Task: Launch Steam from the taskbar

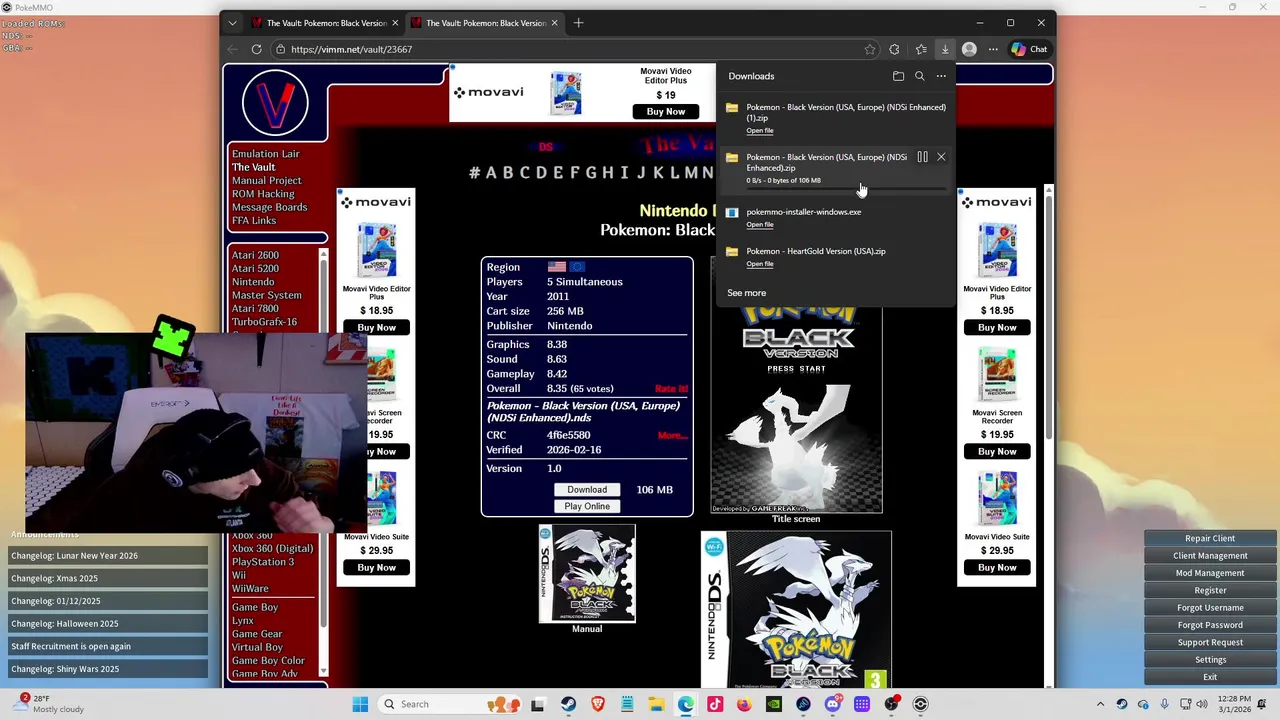Action: click(568, 704)
